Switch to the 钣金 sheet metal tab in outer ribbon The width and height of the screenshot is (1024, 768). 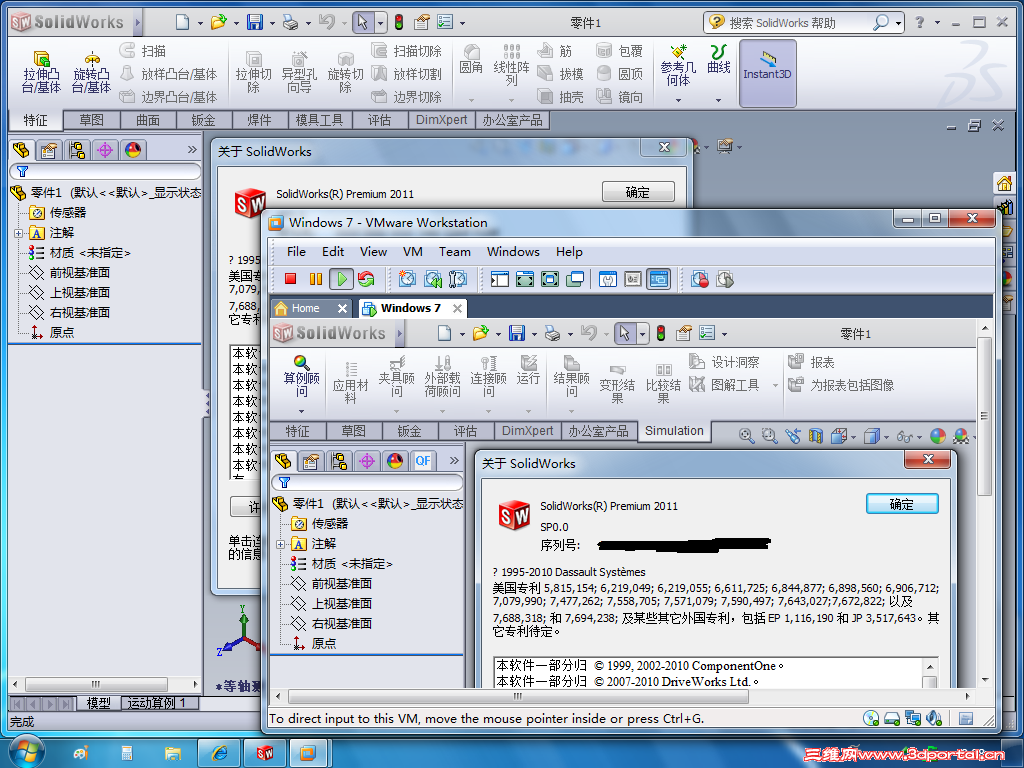click(x=203, y=120)
